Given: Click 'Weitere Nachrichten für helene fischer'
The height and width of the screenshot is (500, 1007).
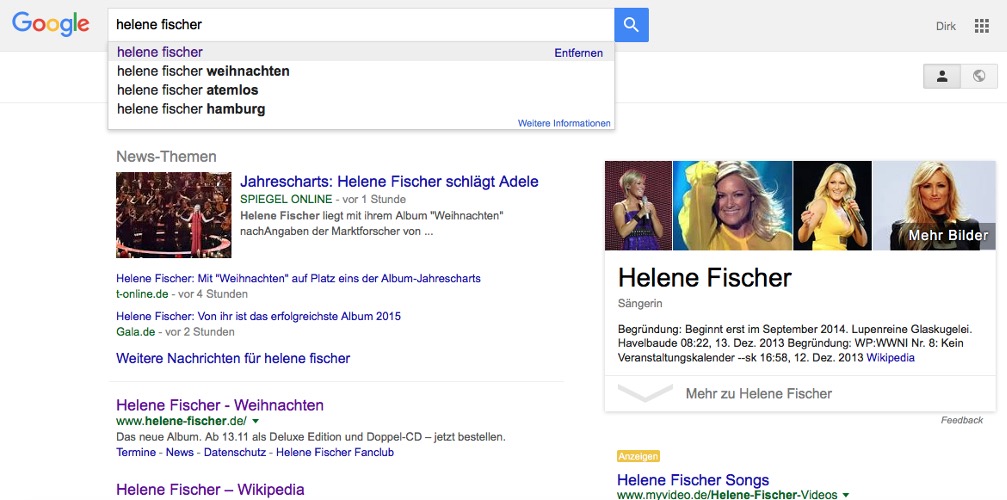Looking at the screenshot, I should coord(233,358).
